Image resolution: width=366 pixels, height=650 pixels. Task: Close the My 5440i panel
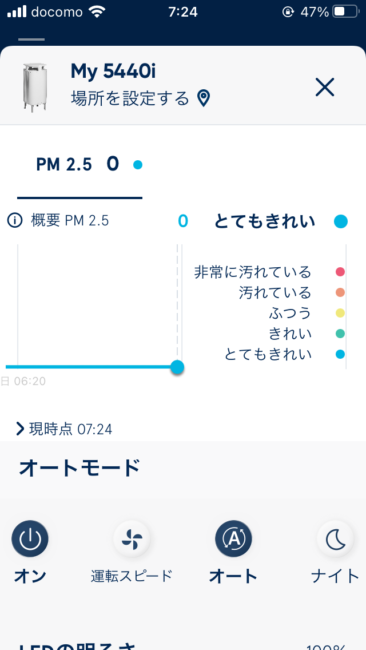pyautogui.click(x=325, y=87)
